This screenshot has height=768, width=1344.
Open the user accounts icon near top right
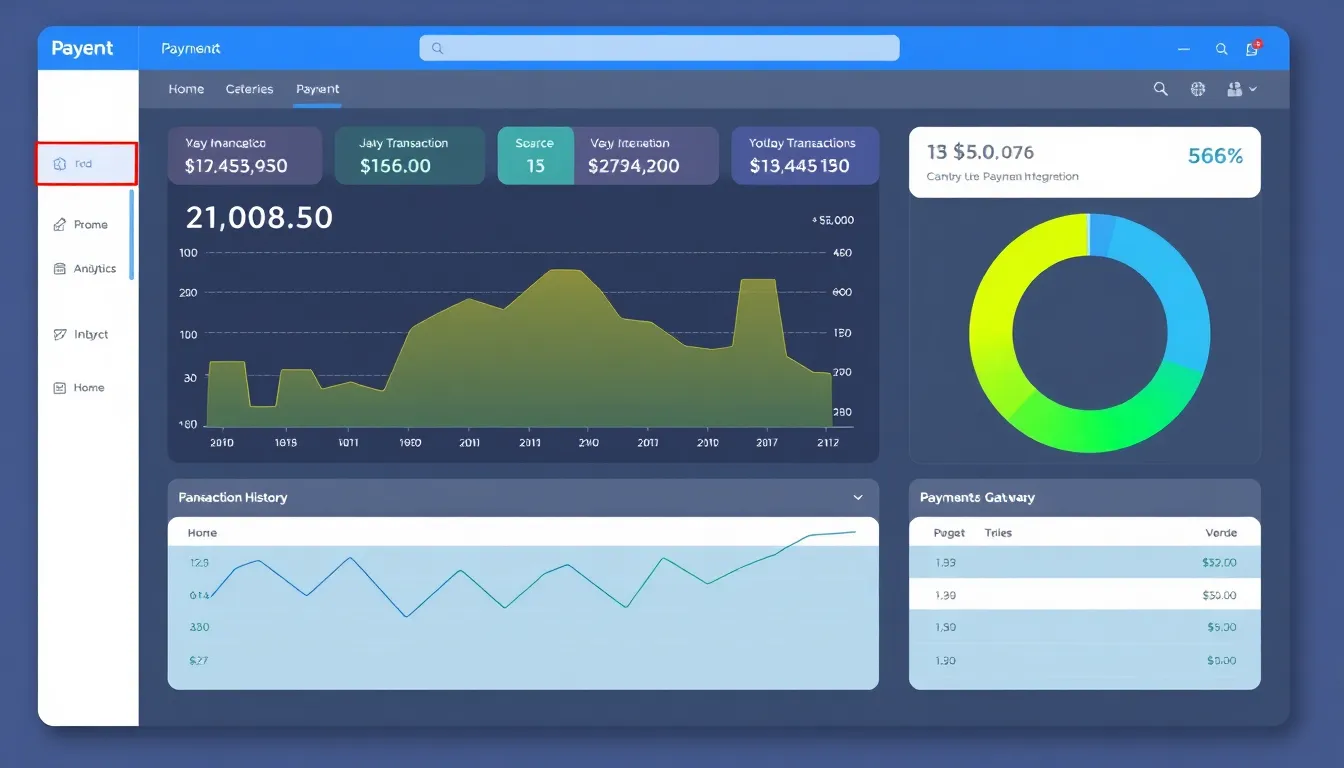point(1235,89)
